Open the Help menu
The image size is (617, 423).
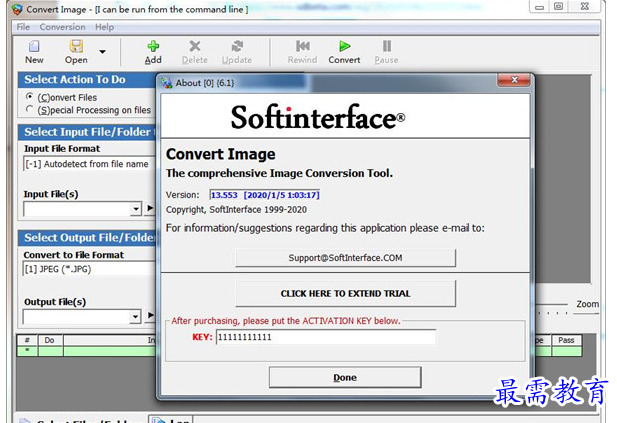[104, 27]
